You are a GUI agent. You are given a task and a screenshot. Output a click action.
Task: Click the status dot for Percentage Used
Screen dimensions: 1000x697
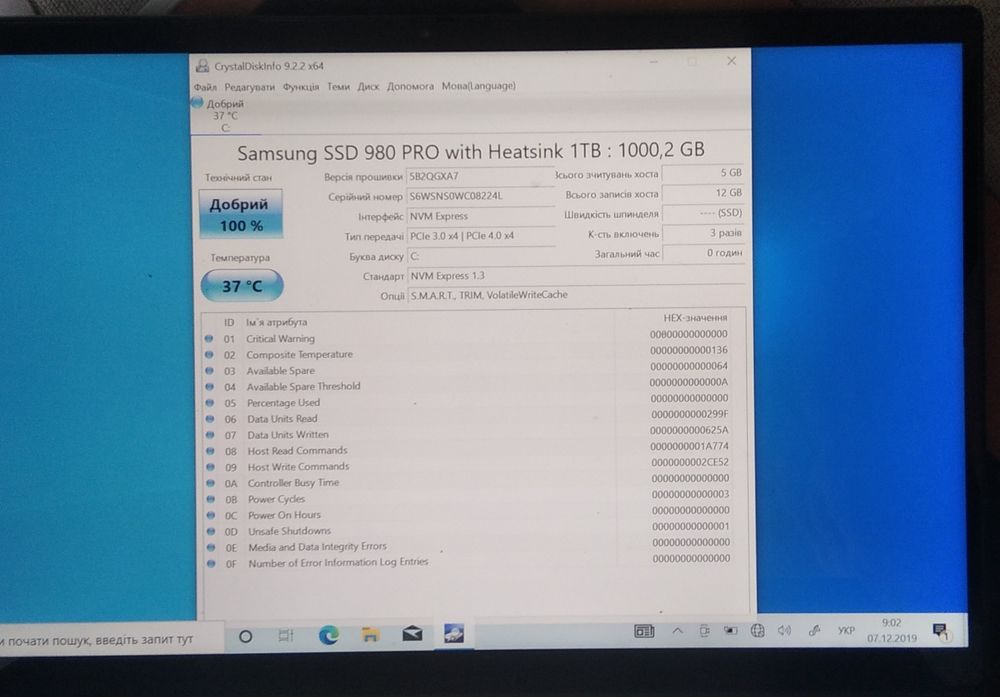209,402
